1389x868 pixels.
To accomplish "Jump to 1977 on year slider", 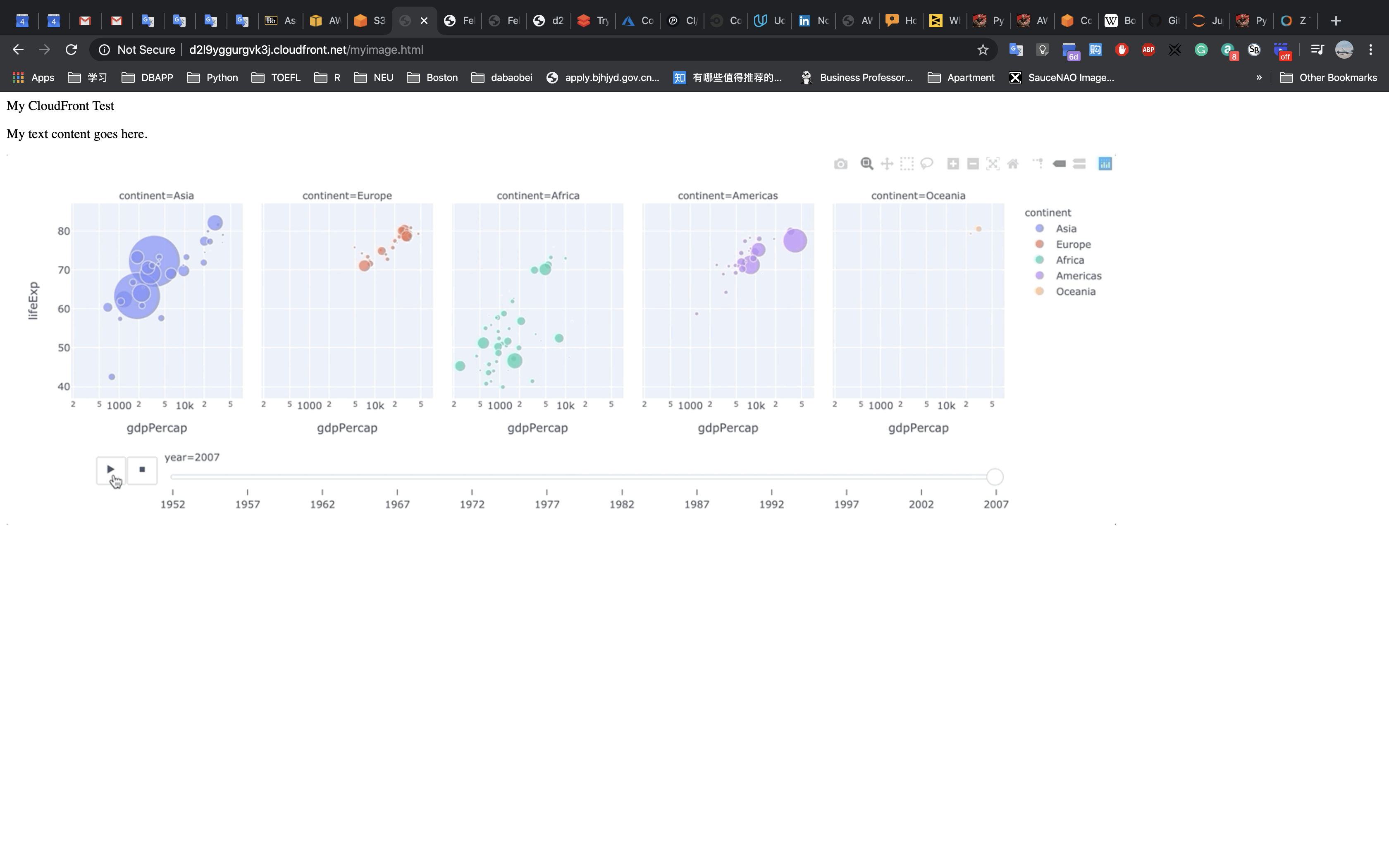I will click(547, 478).
